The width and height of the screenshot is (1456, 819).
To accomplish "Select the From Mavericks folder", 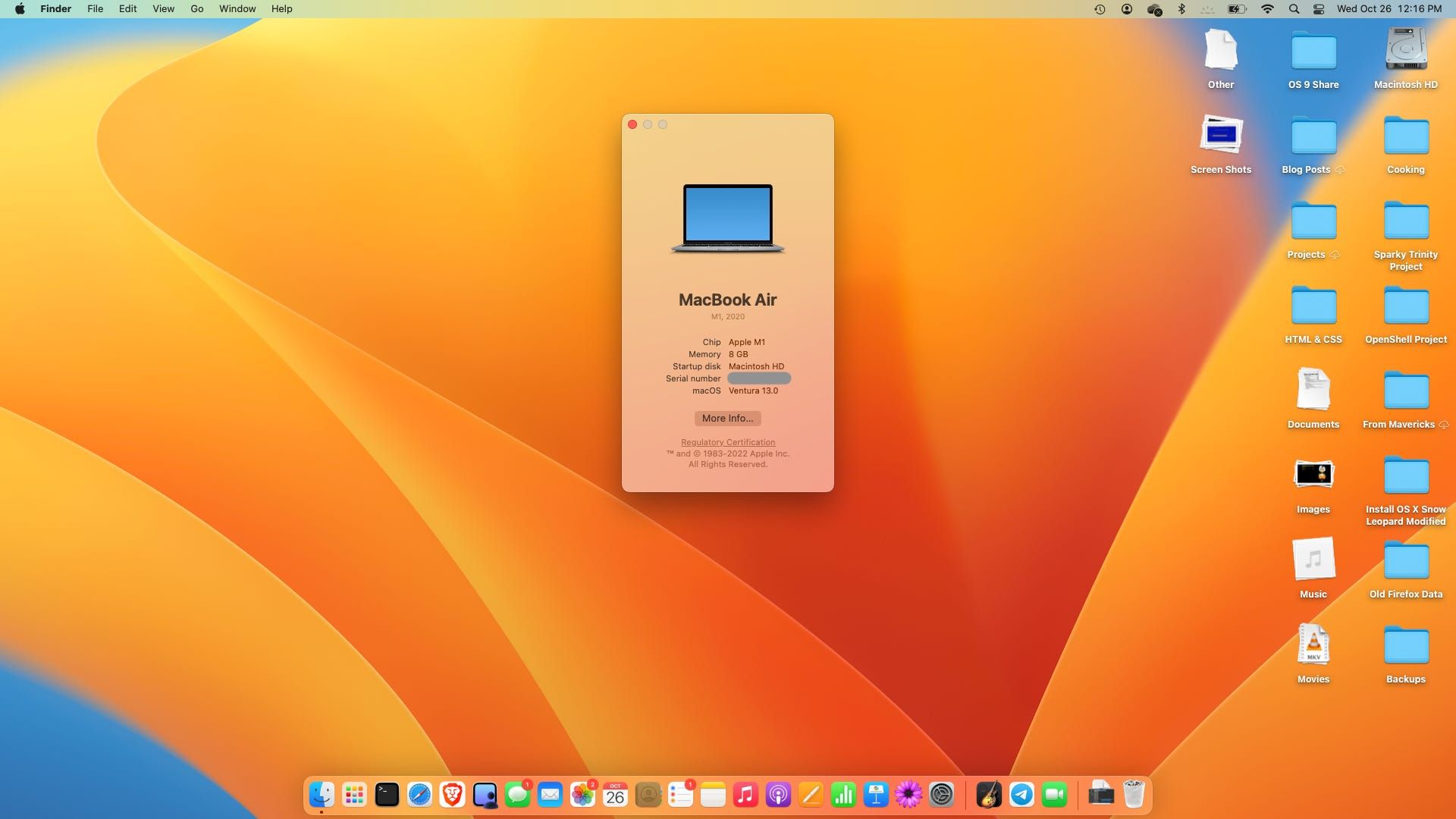I will click(1406, 391).
